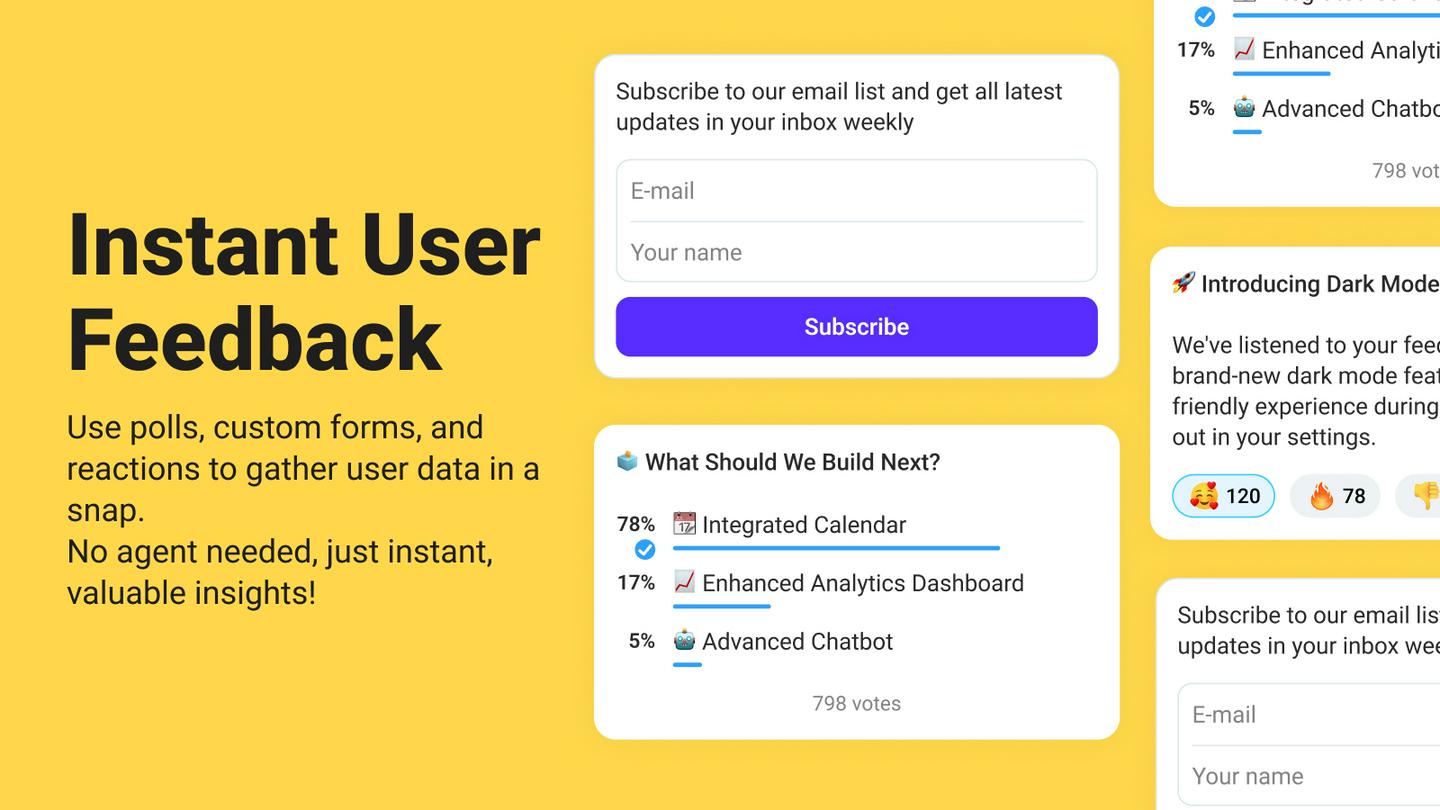Click the rocket icon in the Dark Mode announcement
This screenshot has height=810, width=1440.
pyautogui.click(x=1182, y=283)
